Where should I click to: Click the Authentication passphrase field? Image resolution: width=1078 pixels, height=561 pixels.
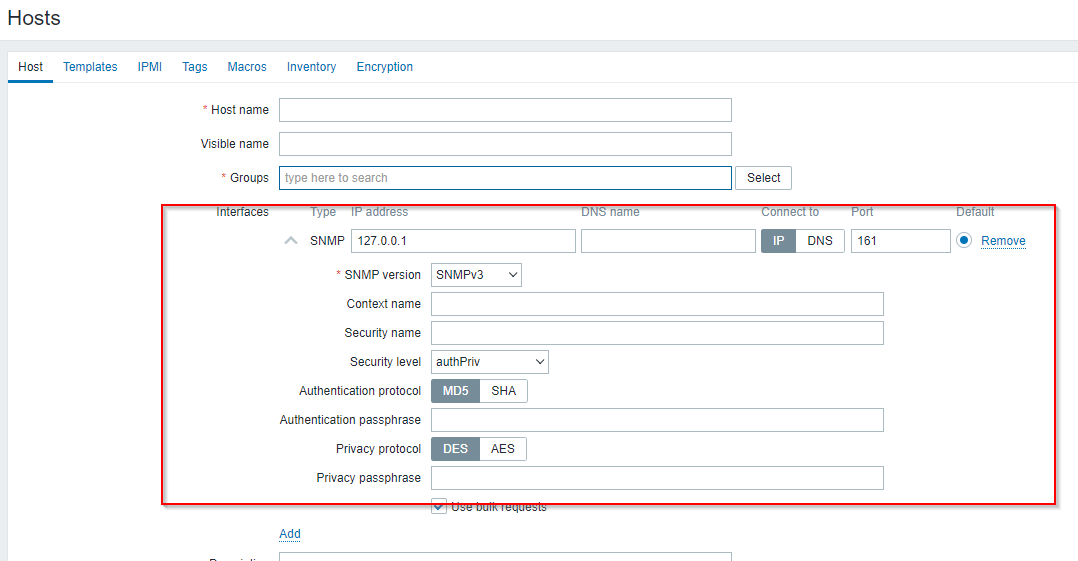pos(657,420)
